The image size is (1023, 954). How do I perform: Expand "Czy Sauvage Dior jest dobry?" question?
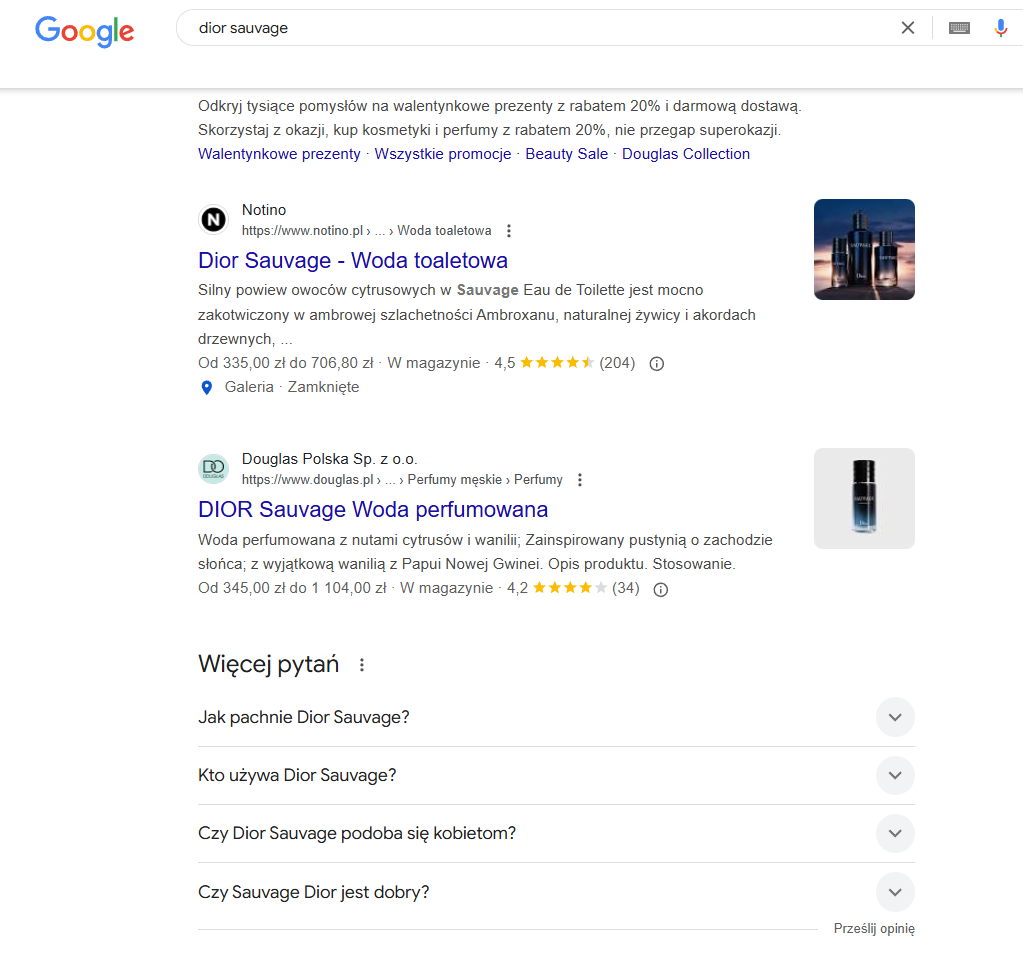tap(556, 892)
